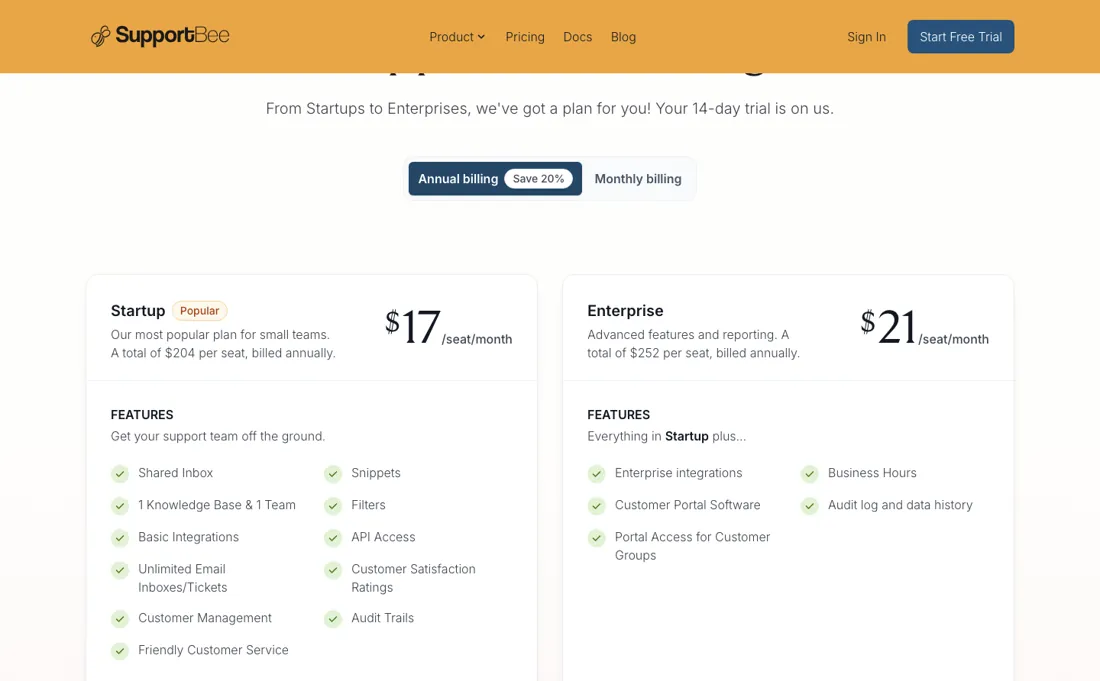Viewport: 1100px width, 681px height.
Task: Click the "Customer Management" feature text
Action: tap(205, 618)
